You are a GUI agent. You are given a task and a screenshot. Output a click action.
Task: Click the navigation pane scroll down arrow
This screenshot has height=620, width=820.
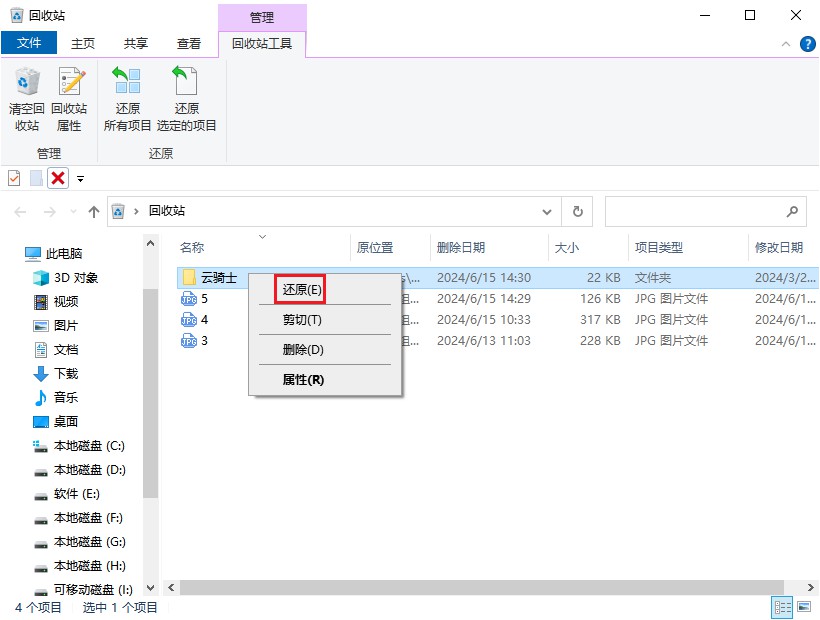tap(151, 588)
